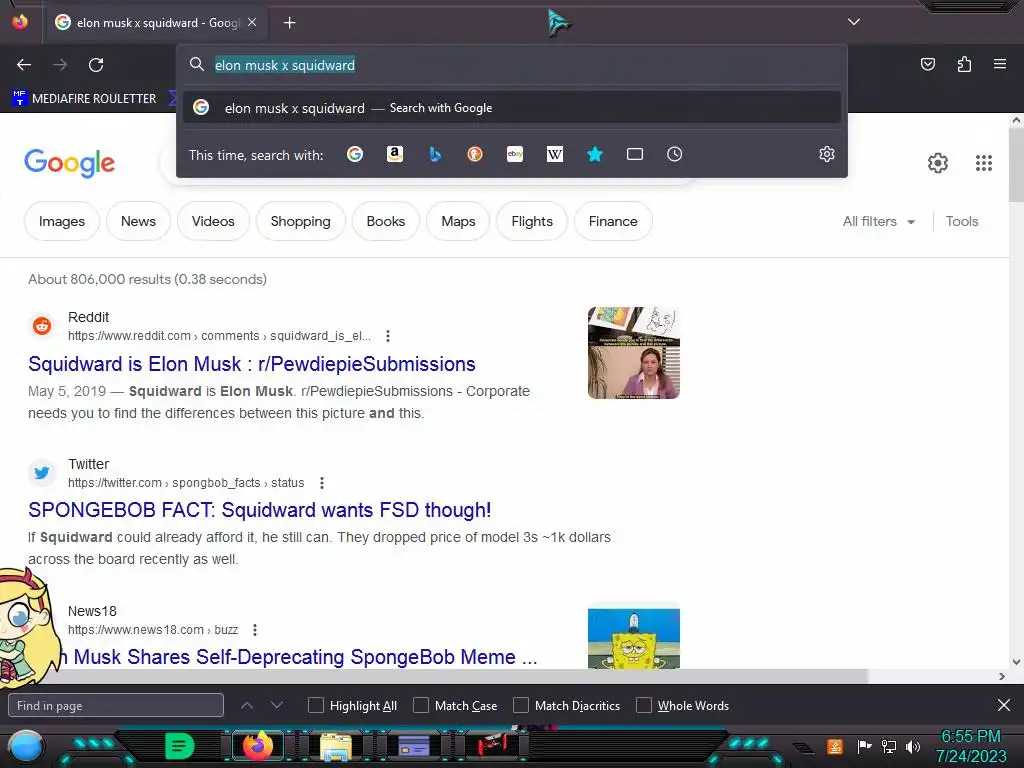
Task: Search this time with Wikipedia icon
Action: click(554, 154)
